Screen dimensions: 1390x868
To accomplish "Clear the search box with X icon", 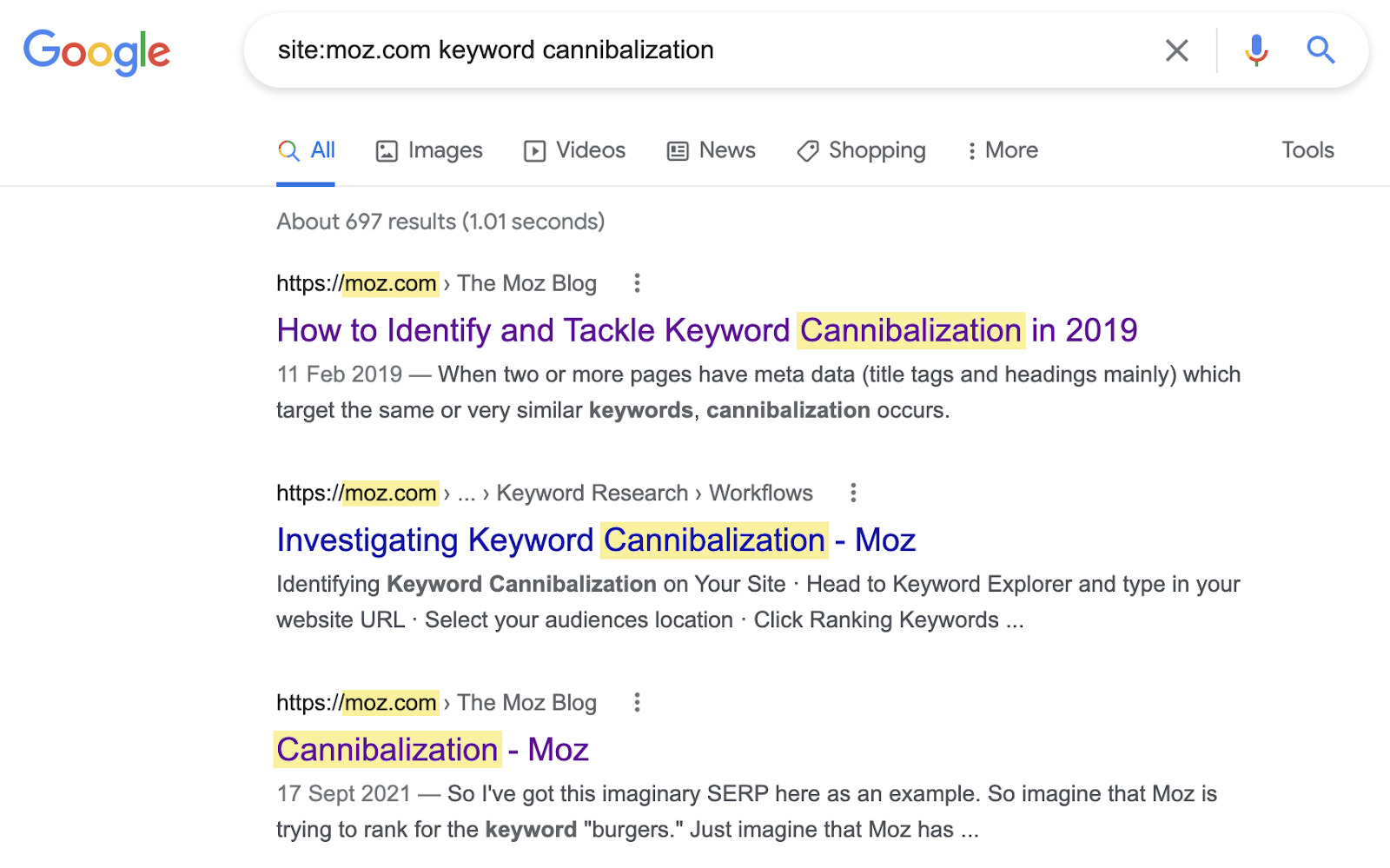I will point(1176,50).
